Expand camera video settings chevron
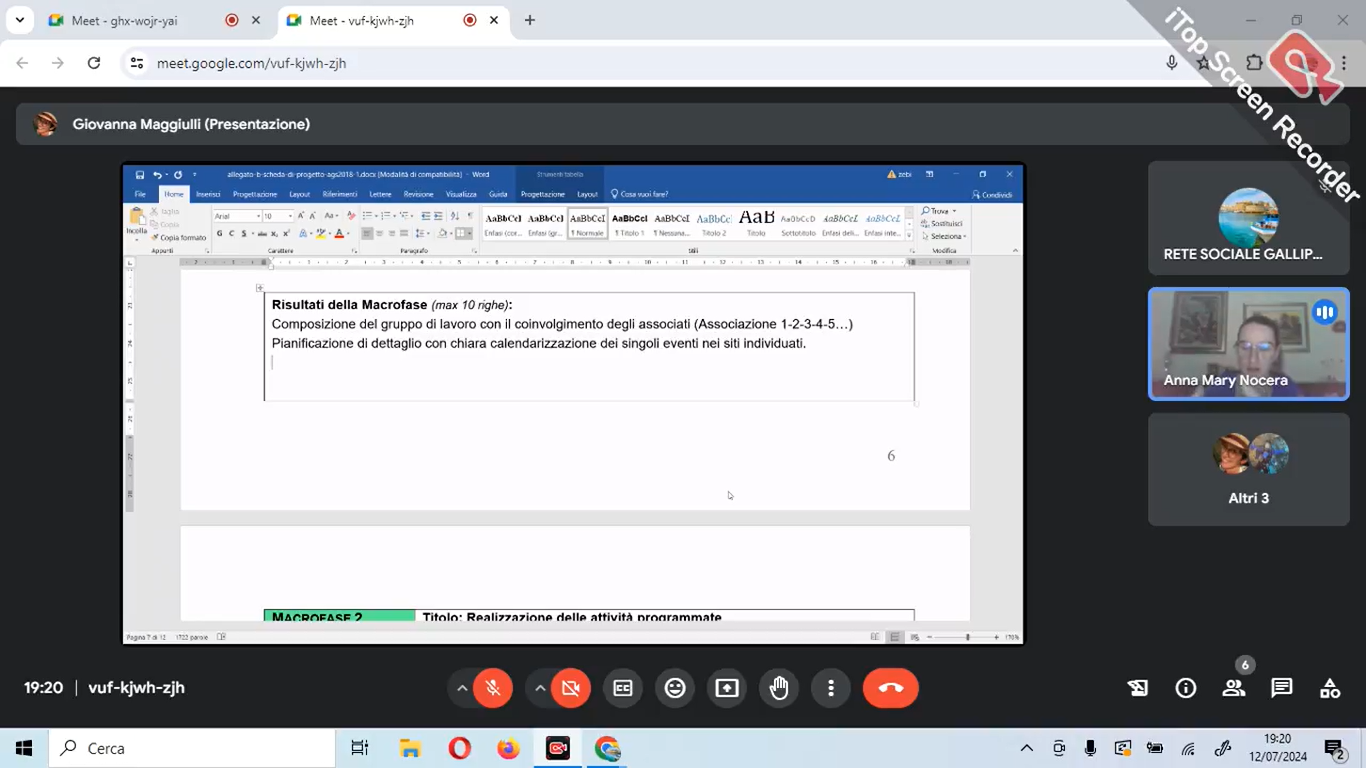The image size is (1366, 768). click(540, 688)
